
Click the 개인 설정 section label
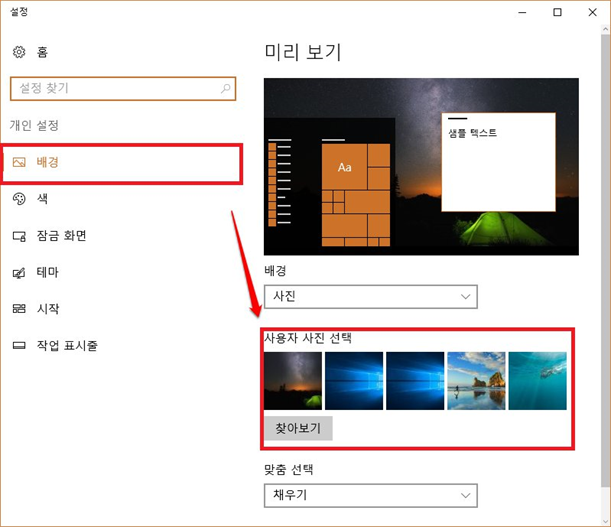[34, 125]
